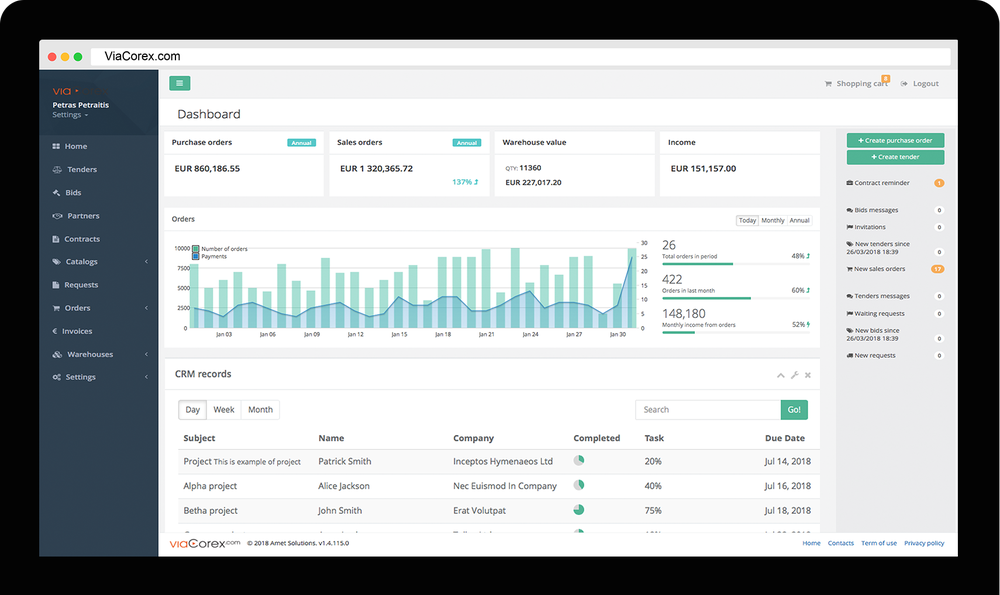Switch Orders chart to Today
This screenshot has height=595, width=1000.
coord(747,221)
